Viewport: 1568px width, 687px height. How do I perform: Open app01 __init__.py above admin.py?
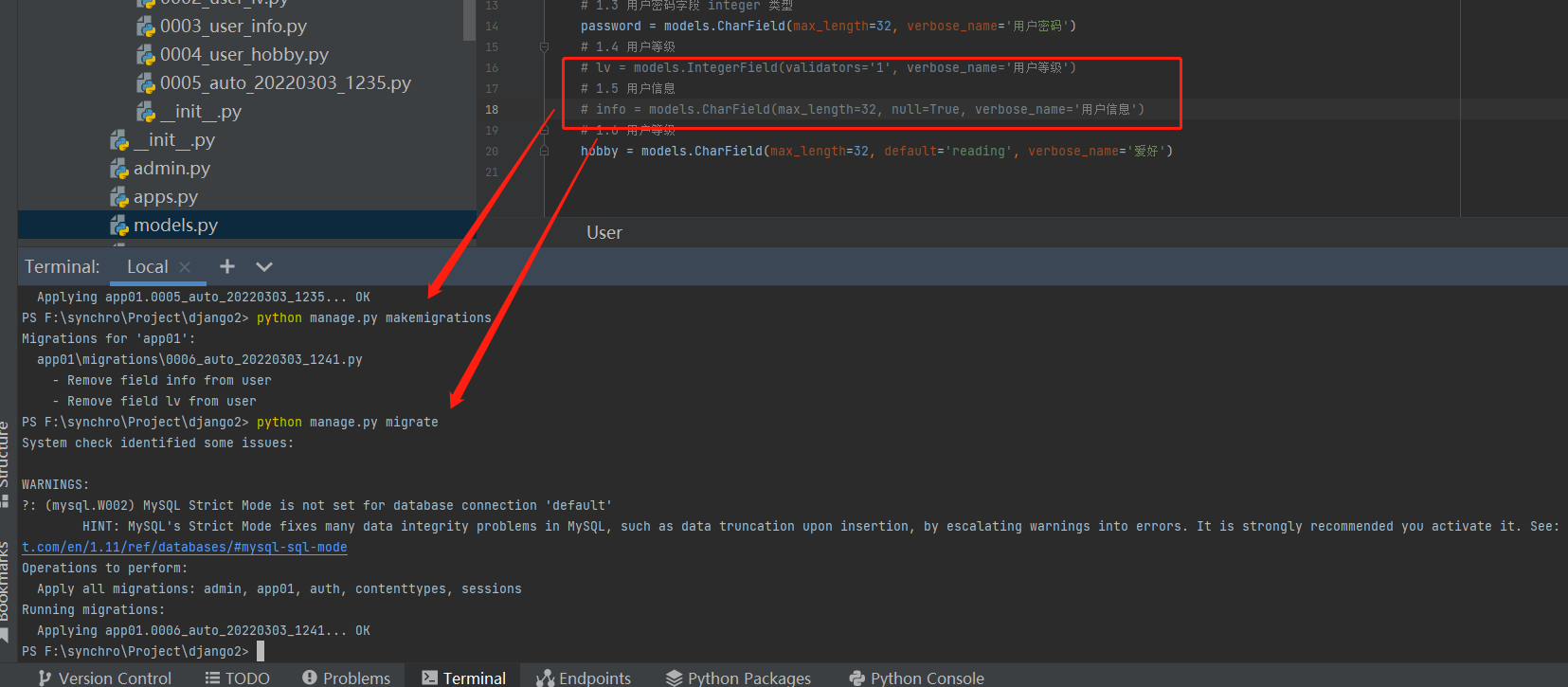[x=174, y=140]
